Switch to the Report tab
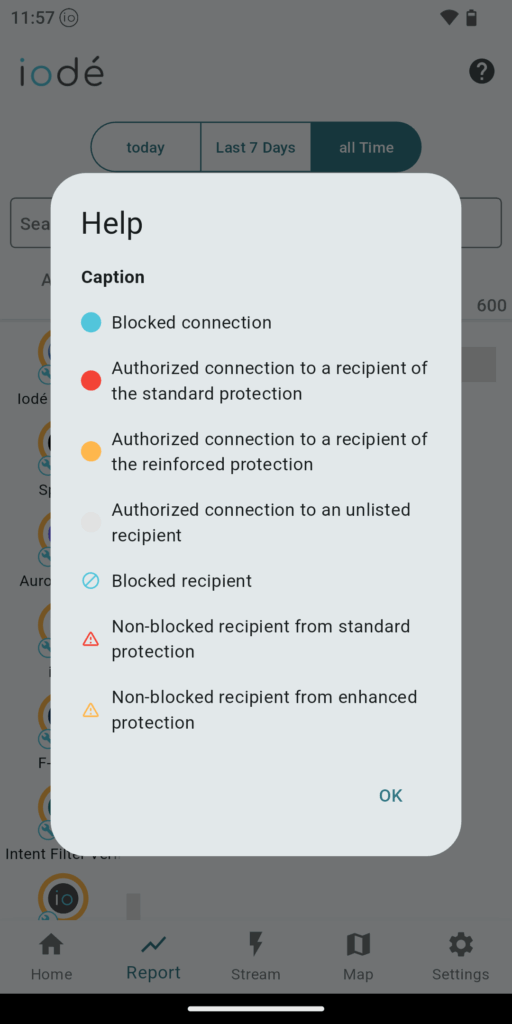This screenshot has width=512, height=1024. (153, 957)
